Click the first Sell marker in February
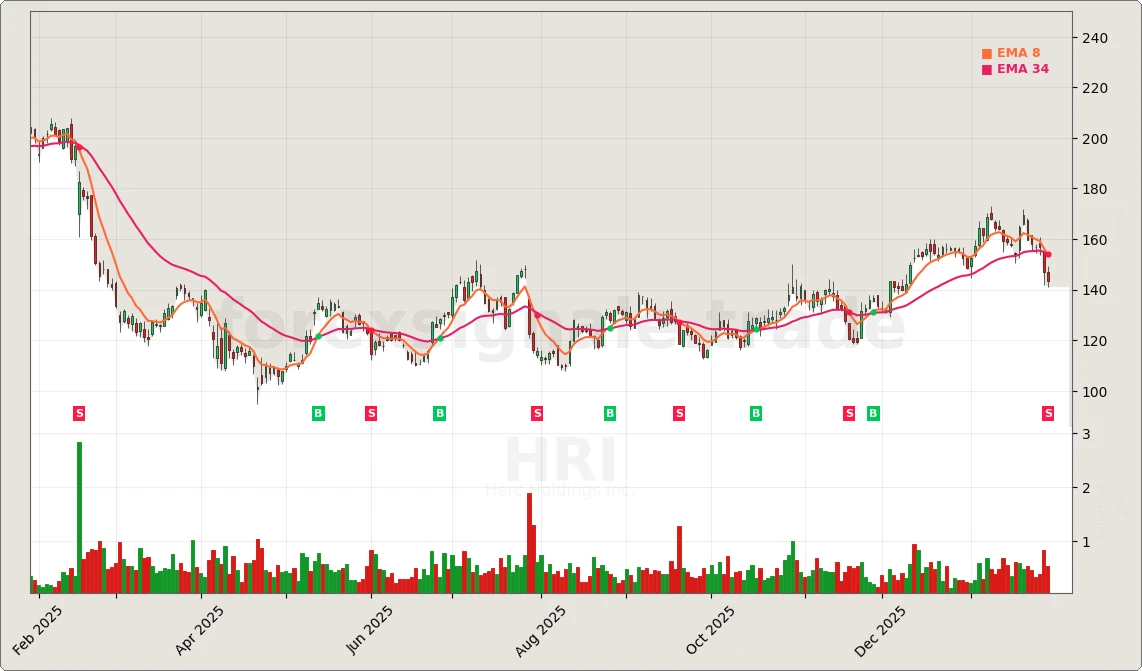Viewport: 1142px width, 671px height. tap(79, 412)
